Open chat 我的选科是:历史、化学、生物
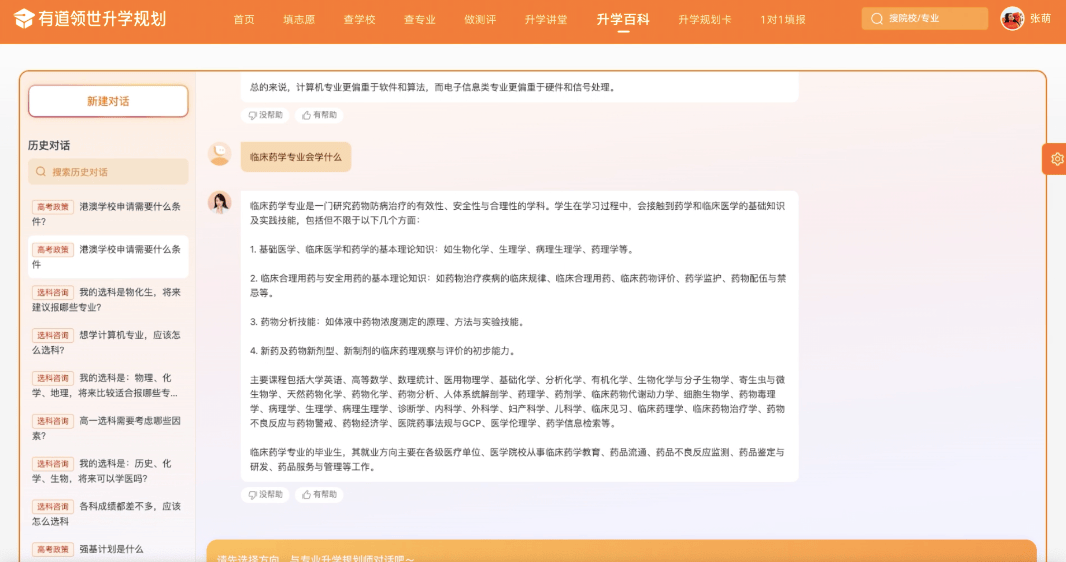This screenshot has width=1066, height=562. tap(108, 470)
